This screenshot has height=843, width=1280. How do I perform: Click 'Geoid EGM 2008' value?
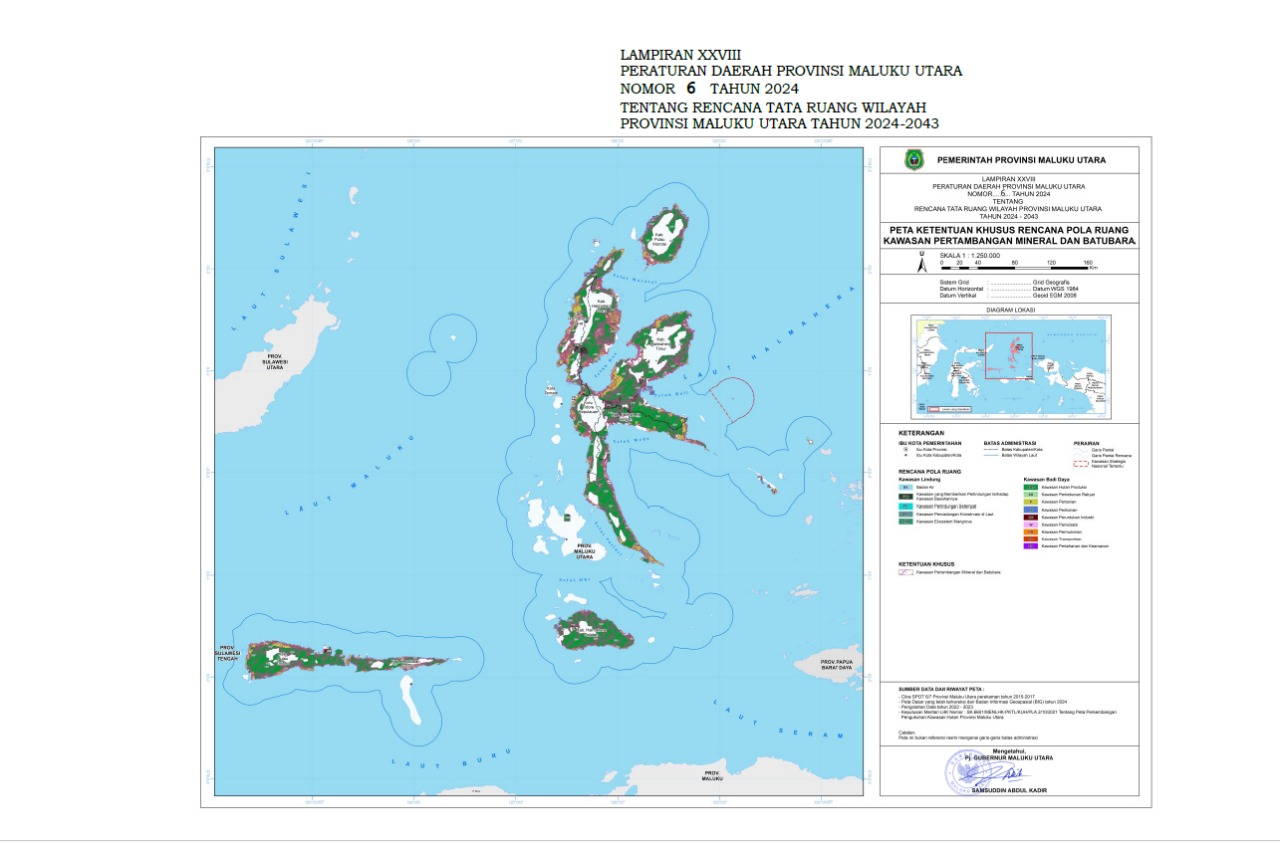(x=1054, y=295)
